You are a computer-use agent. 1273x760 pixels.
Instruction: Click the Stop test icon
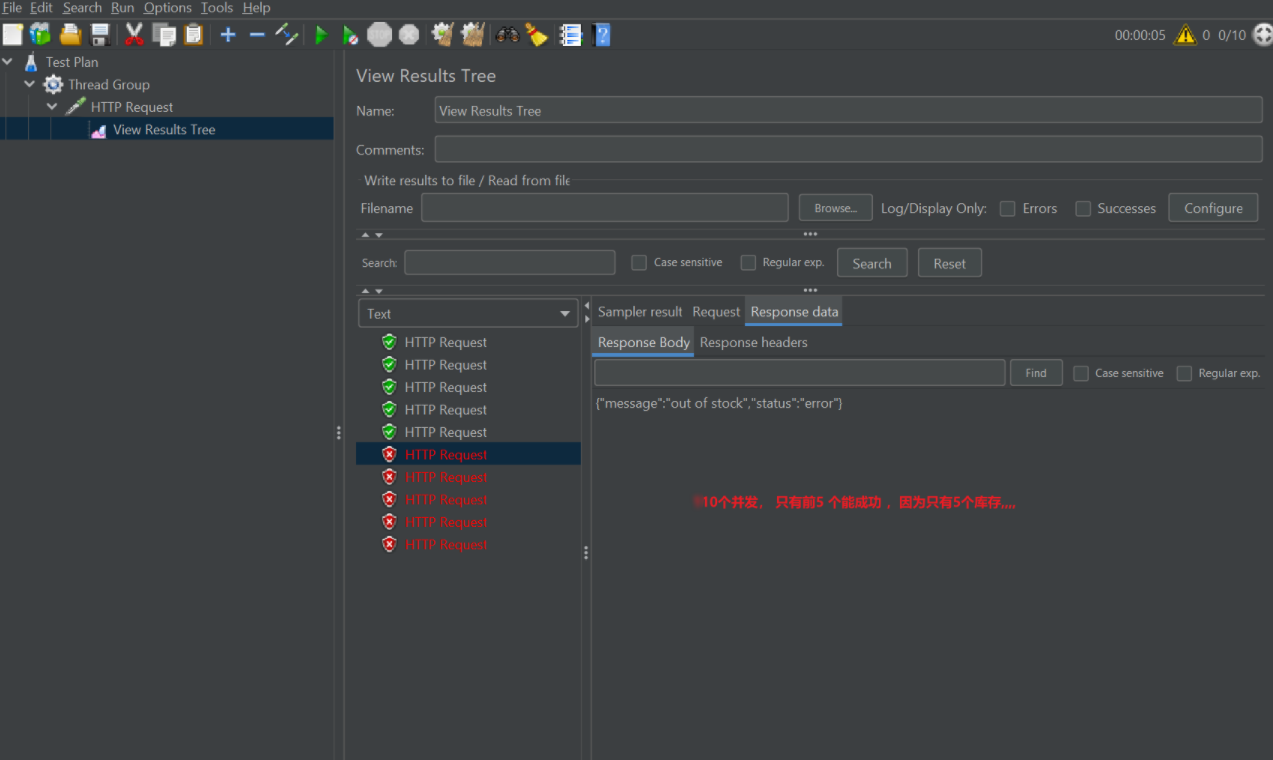(x=379, y=35)
